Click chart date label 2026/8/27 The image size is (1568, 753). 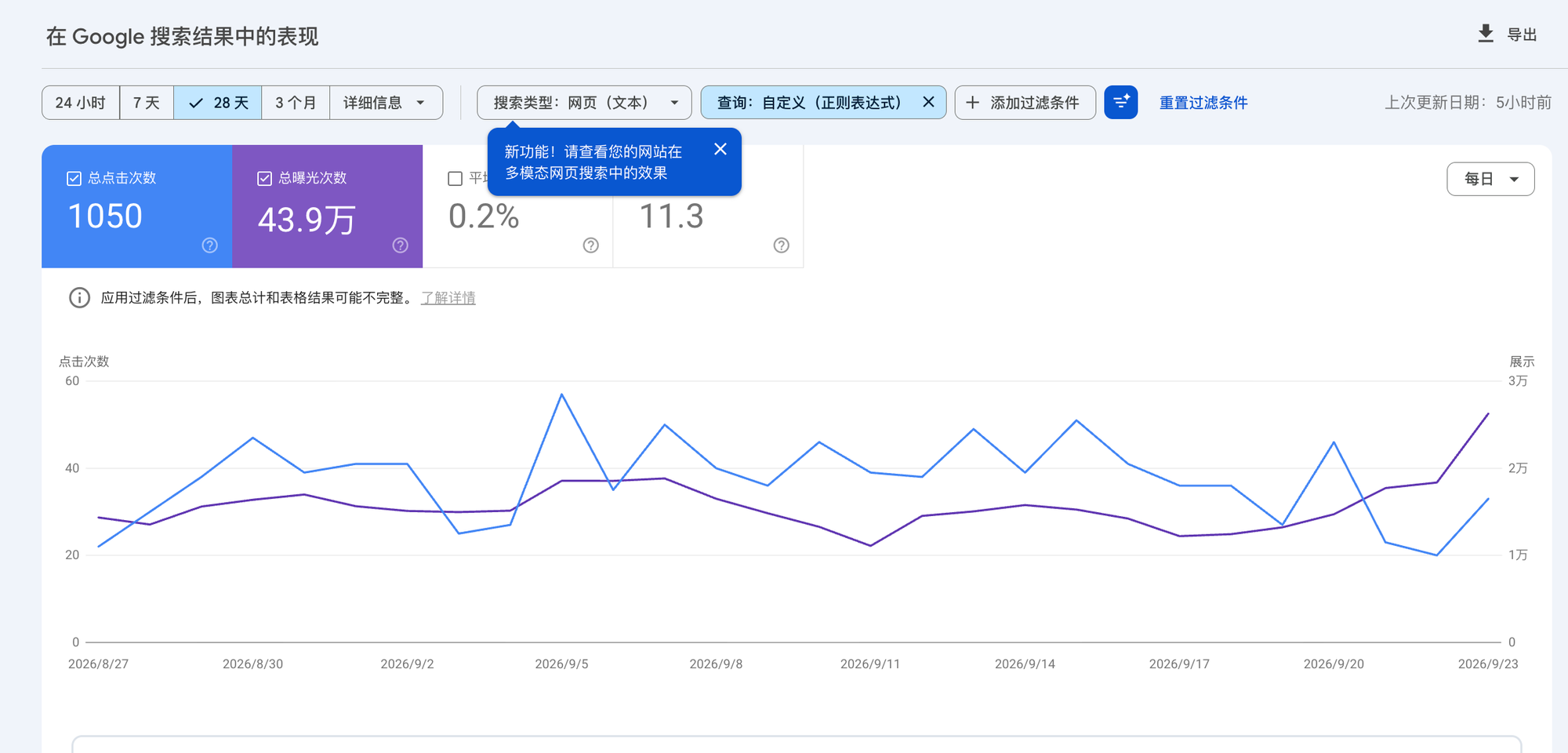pos(98,664)
